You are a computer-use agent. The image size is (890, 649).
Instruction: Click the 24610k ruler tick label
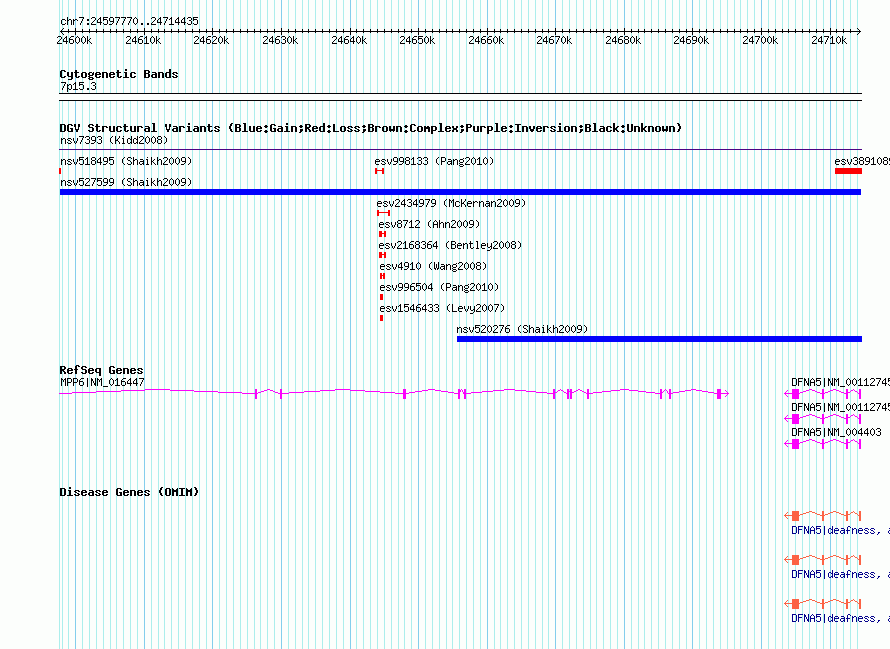(143, 40)
